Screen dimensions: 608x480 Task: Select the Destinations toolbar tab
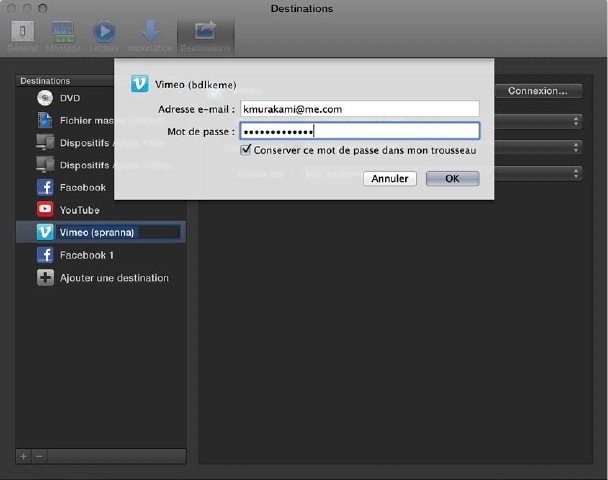[x=205, y=36]
